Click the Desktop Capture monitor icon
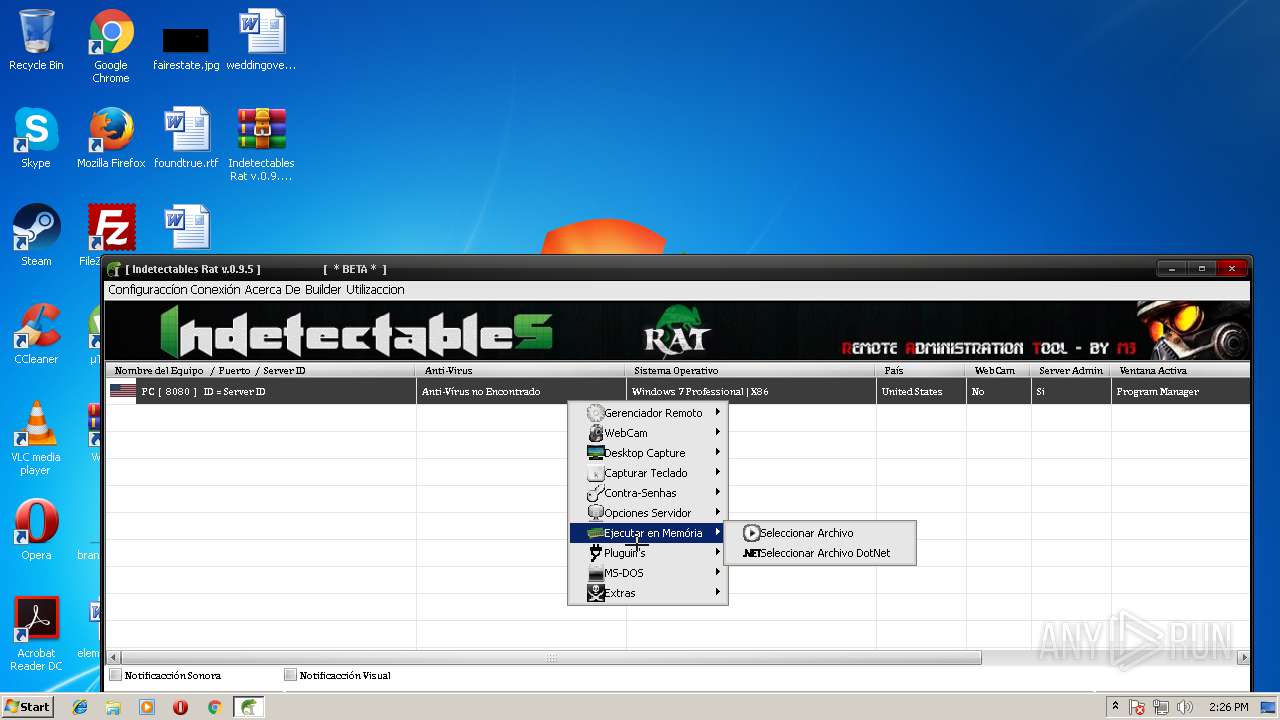1280x720 pixels. (x=596, y=453)
